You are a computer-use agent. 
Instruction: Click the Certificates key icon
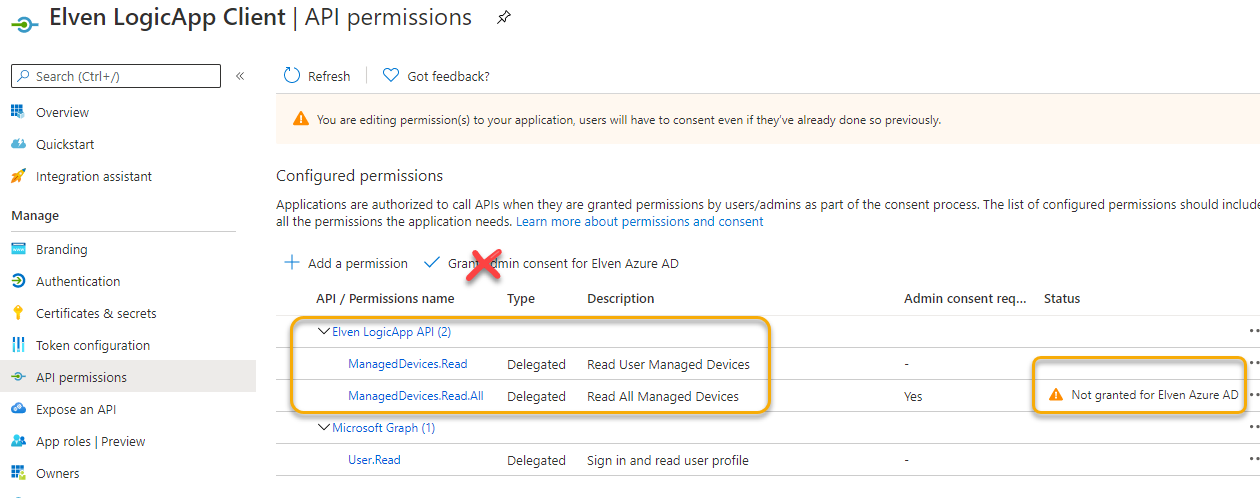click(18, 313)
